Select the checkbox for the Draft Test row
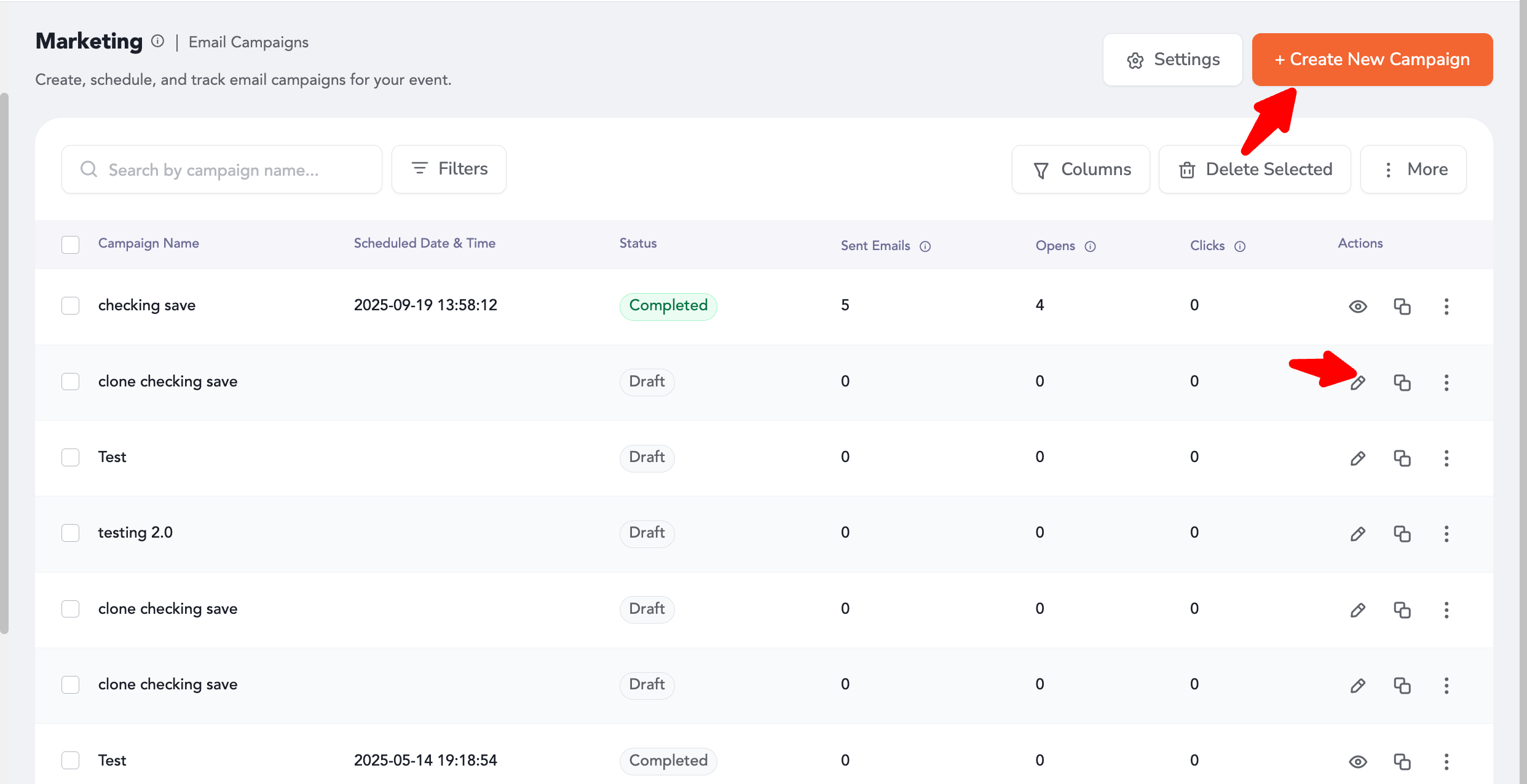The height and width of the screenshot is (784, 1527). point(71,457)
